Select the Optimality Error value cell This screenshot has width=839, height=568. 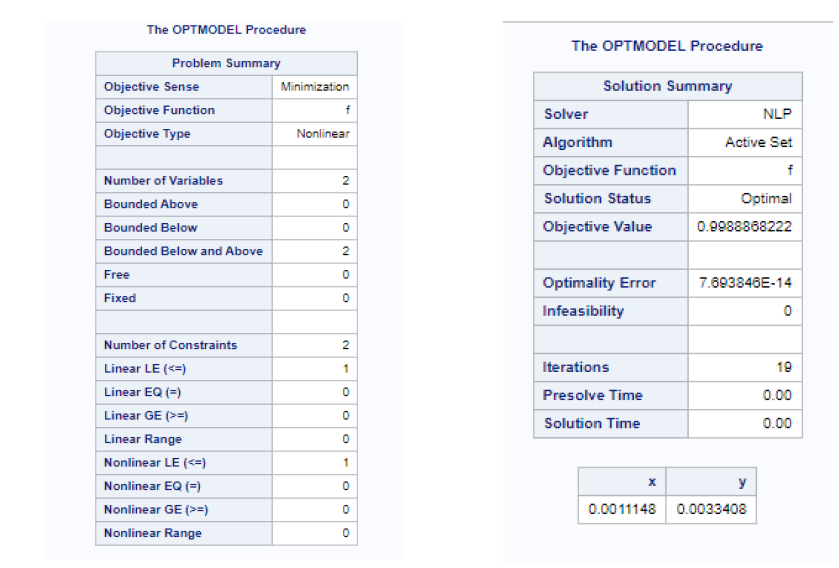point(745,283)
